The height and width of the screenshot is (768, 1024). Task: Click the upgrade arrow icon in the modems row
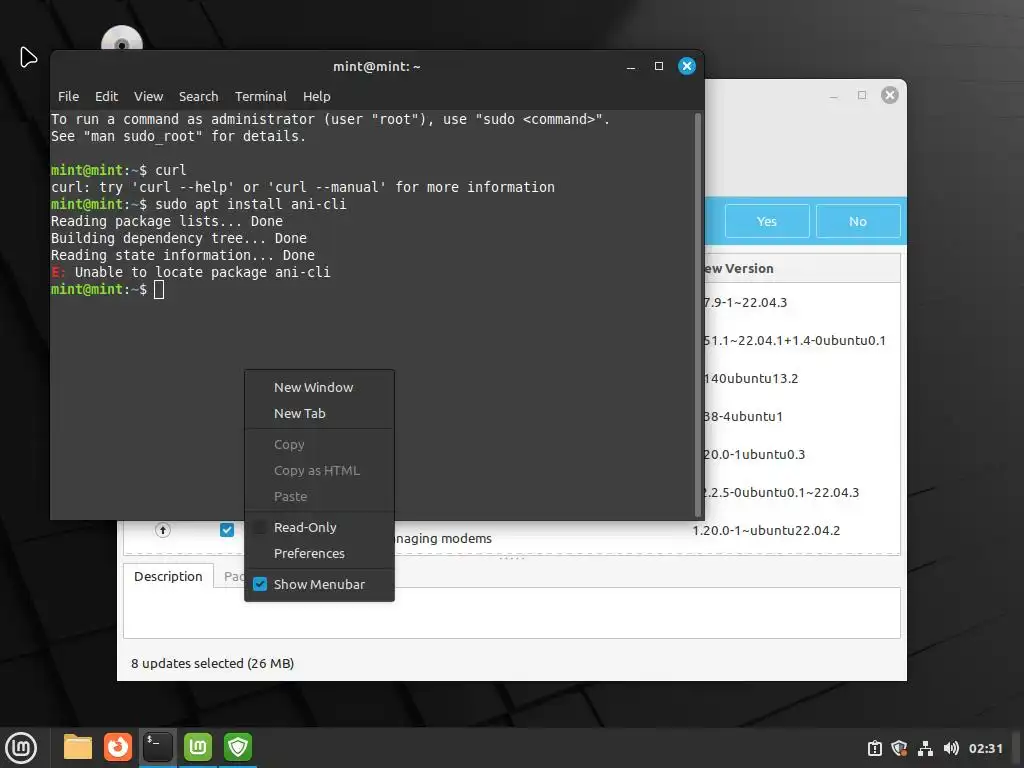(163, 530)
